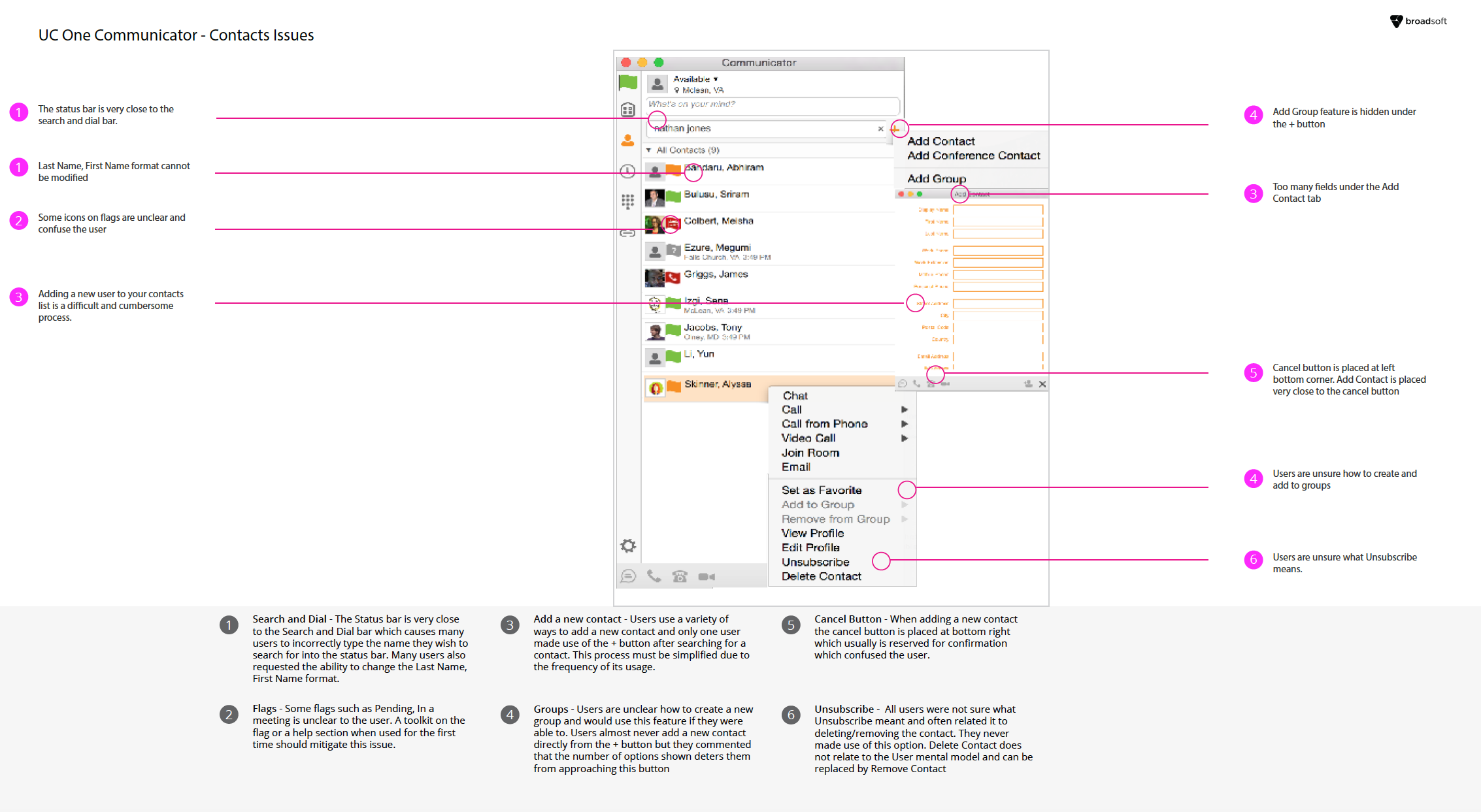Select Unsubscribe in the context menu
This screenshot has height=812, width=1481.
[x=816, y=562]
